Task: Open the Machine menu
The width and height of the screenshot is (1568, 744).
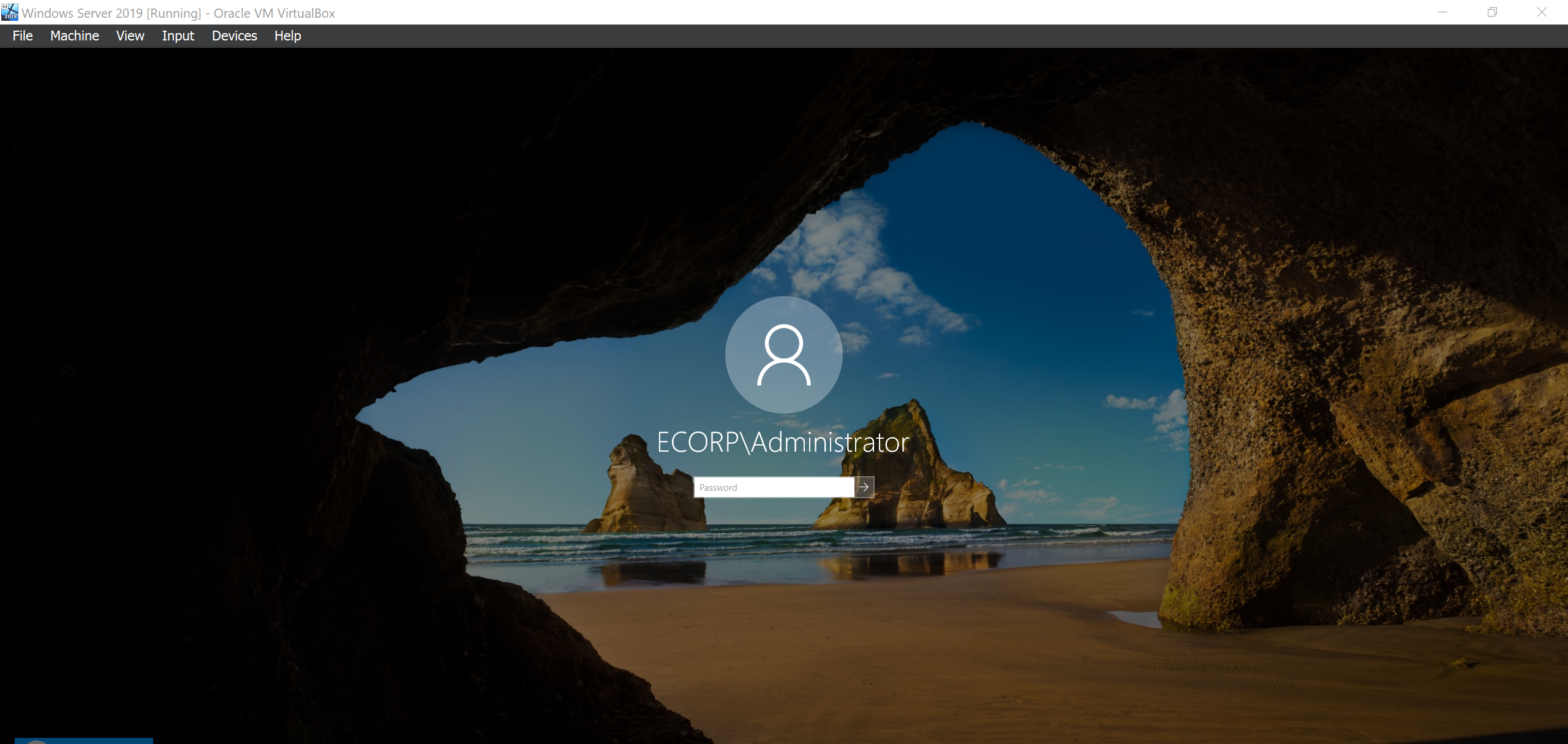Action: point(75,36)
